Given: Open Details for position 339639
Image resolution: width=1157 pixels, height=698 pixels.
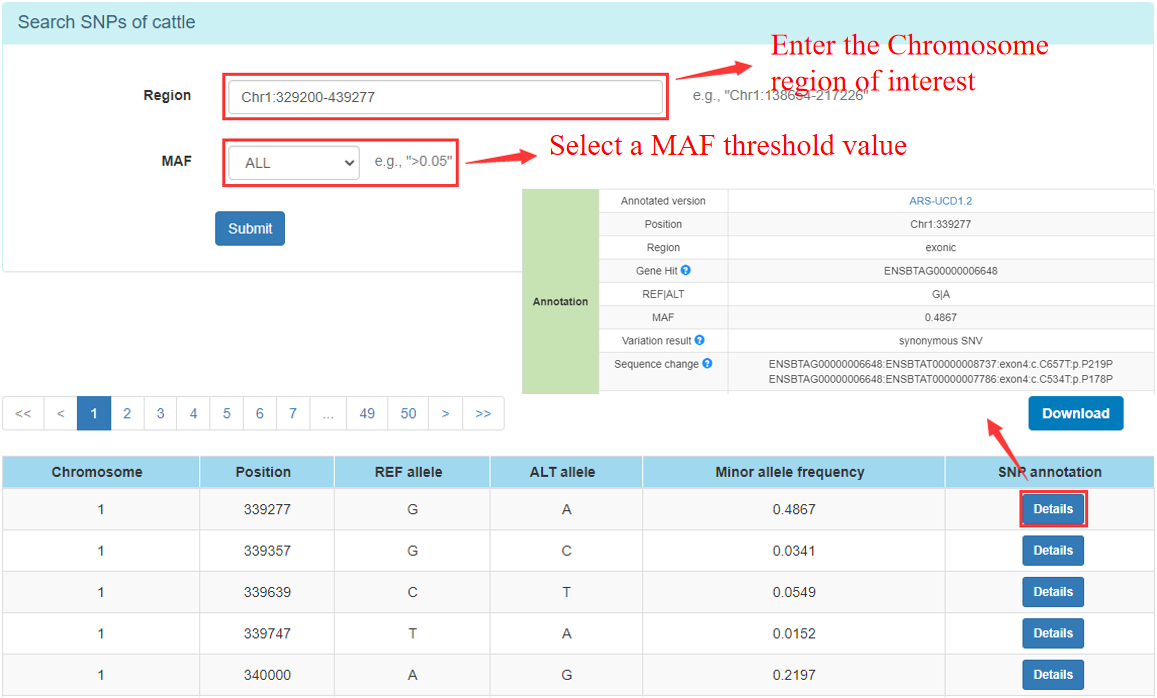Looking at the screenshot, I should click(x=1052, y=592).
